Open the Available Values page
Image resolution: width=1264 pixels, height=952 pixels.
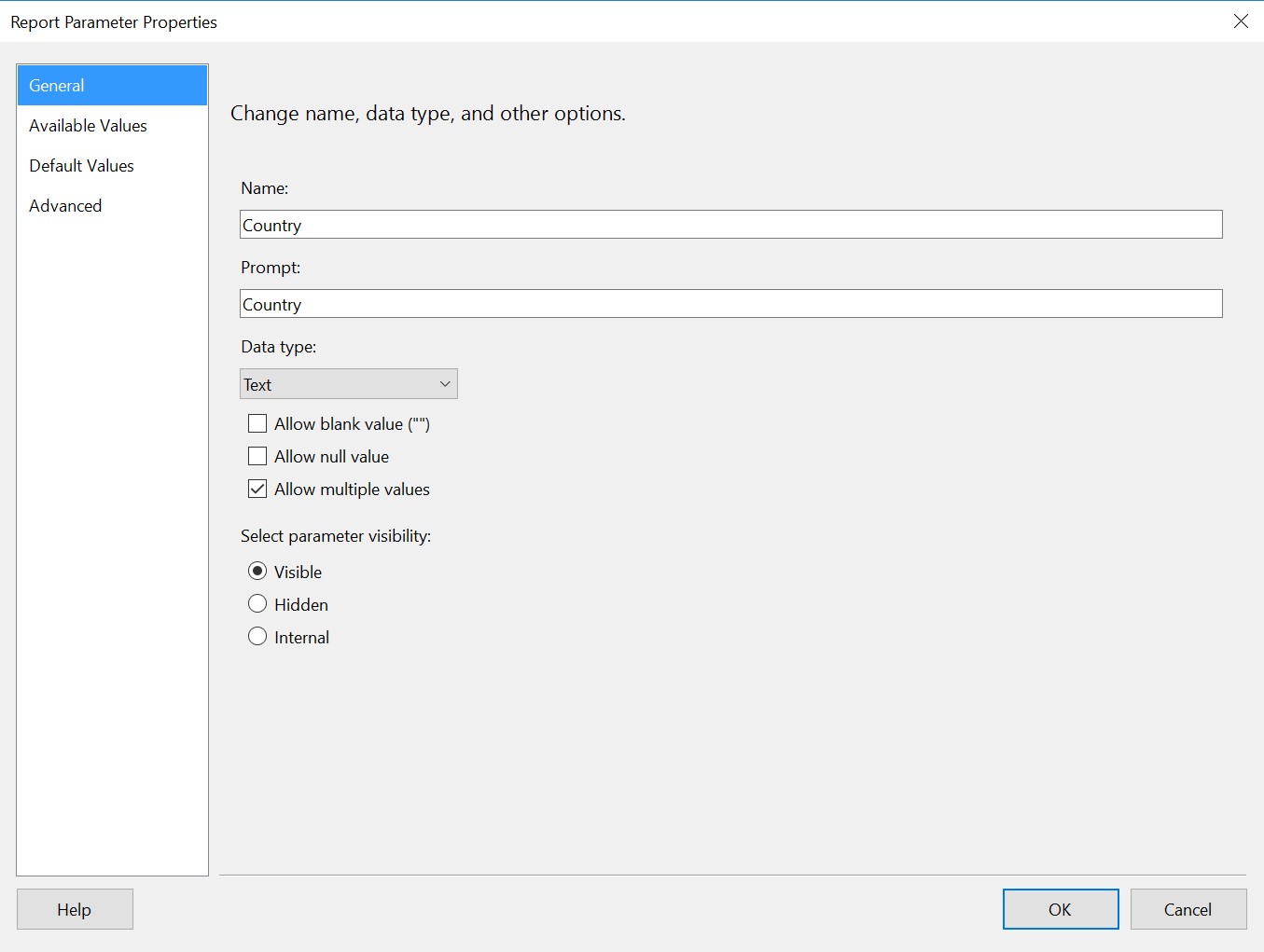[112, 126]
